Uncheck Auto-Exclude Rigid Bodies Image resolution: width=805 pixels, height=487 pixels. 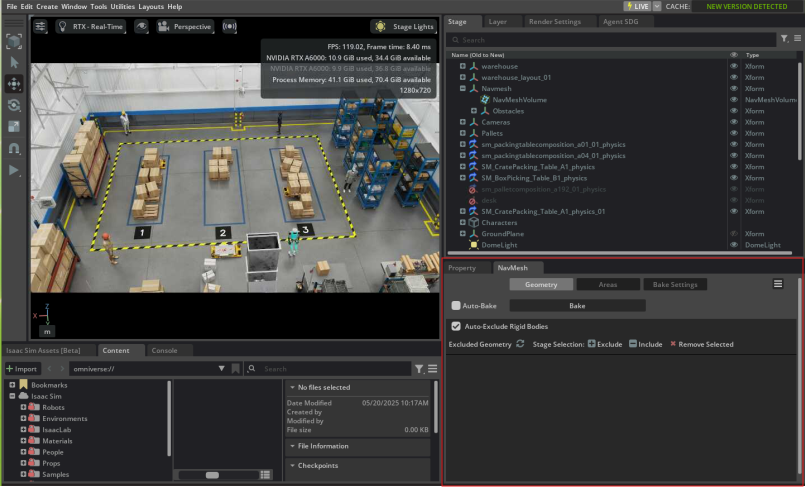(x=457, y=326)
